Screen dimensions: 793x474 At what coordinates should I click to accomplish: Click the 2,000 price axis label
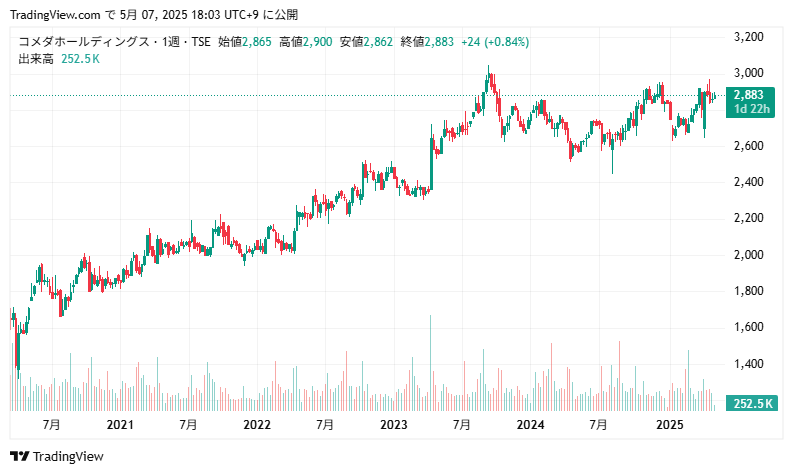(748, 254)
